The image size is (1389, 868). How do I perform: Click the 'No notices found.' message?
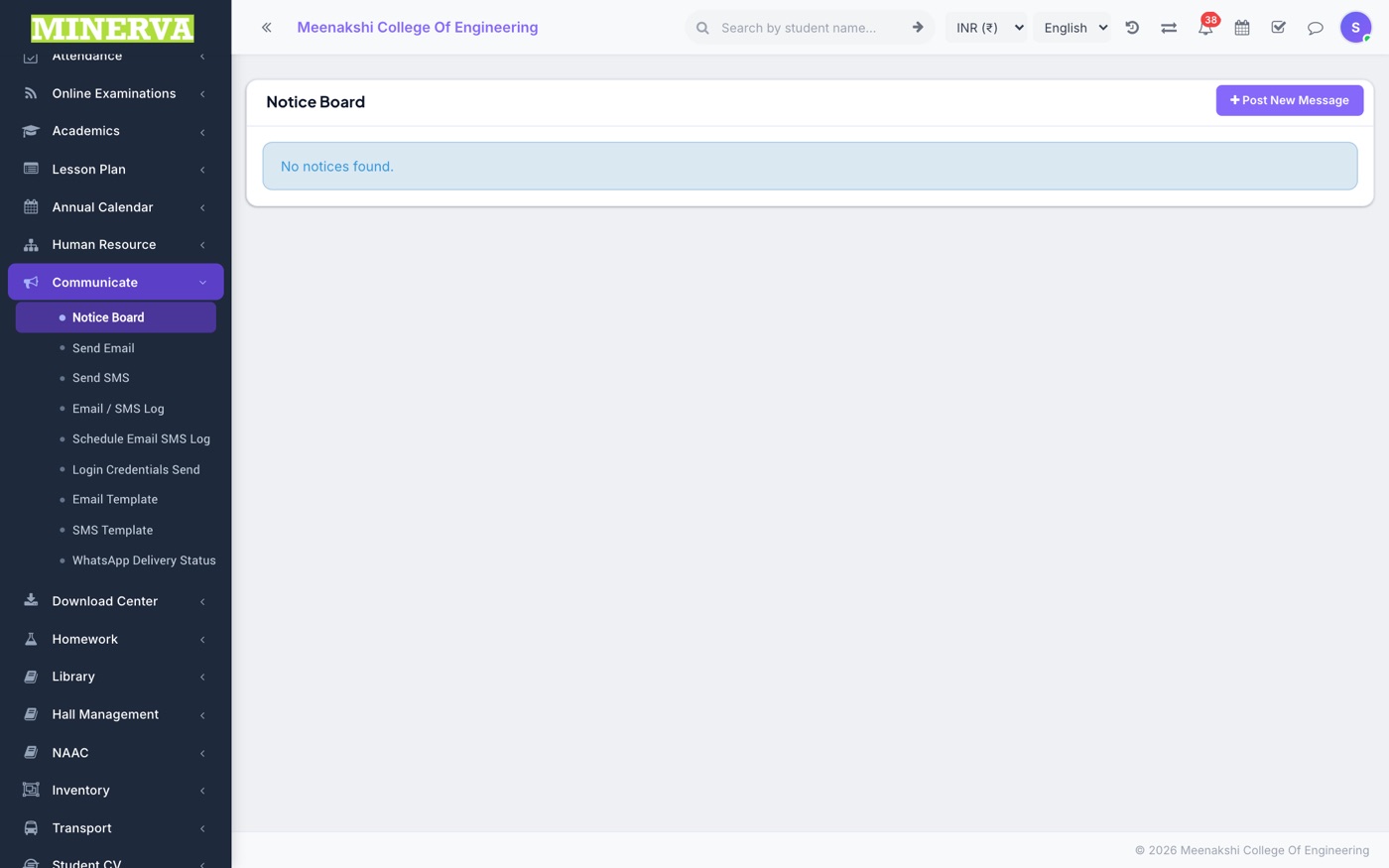(337, 167)
